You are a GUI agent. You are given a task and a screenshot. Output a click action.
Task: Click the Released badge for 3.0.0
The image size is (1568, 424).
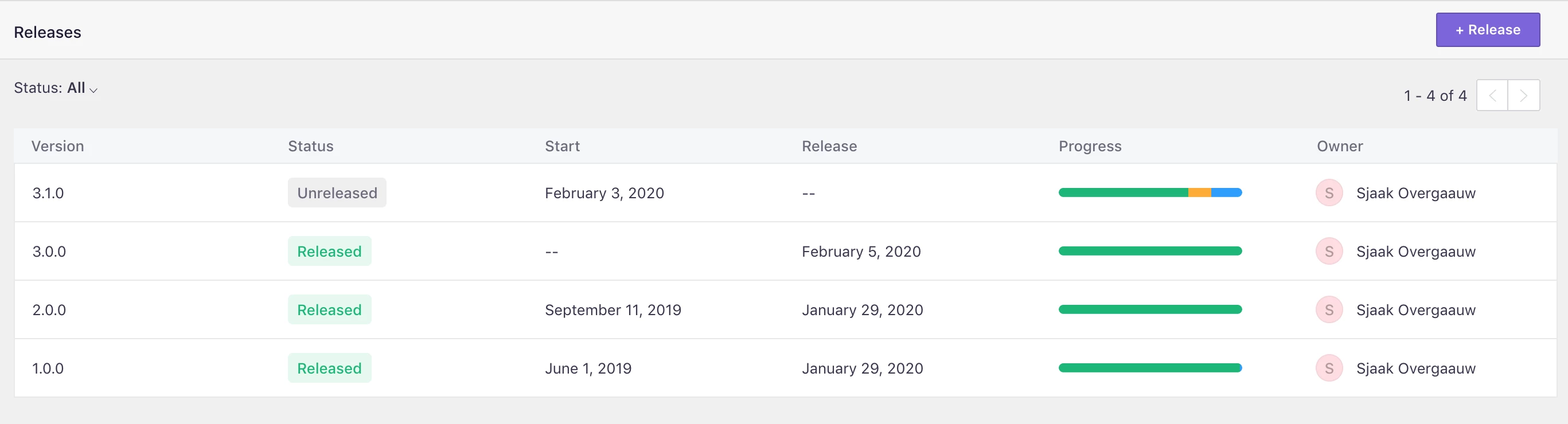(329, 251)
